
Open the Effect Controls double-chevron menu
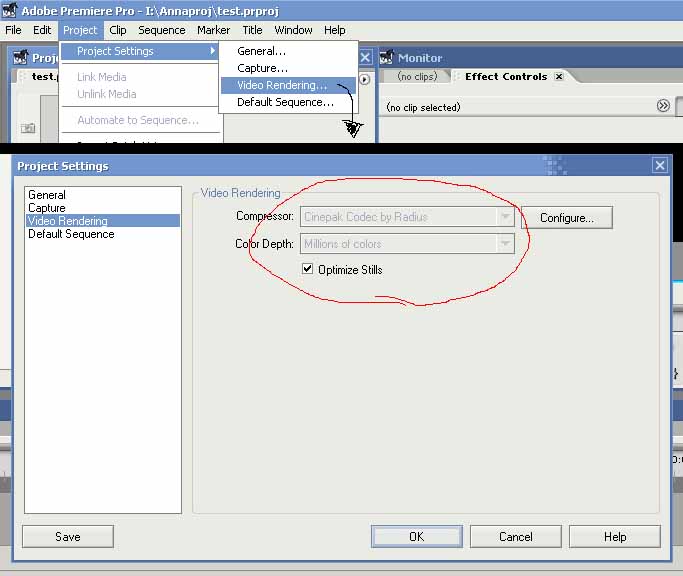click(x=663, y=106)
